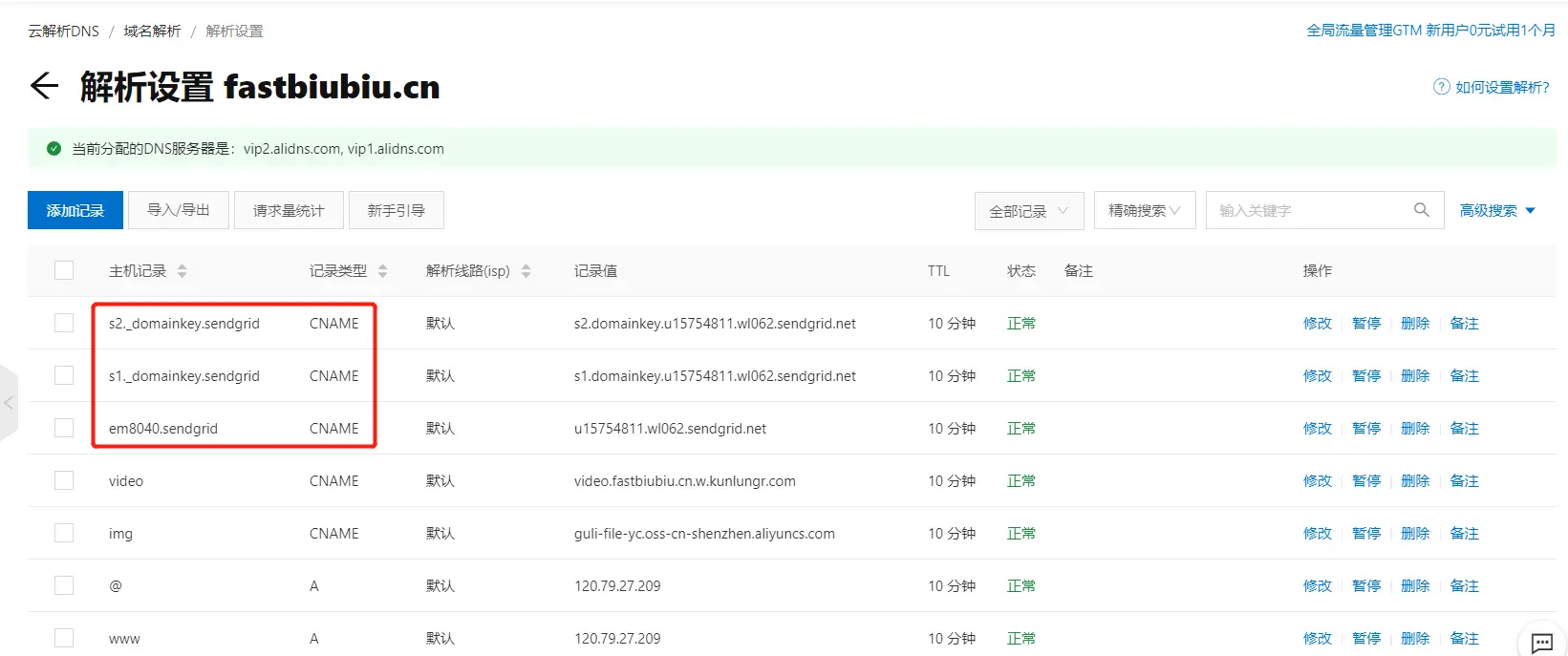Select value guli-file-yc.oss-cn-shenzhen.aliyuncs.com
The image size is (1568, 656).
pos(704,534)
